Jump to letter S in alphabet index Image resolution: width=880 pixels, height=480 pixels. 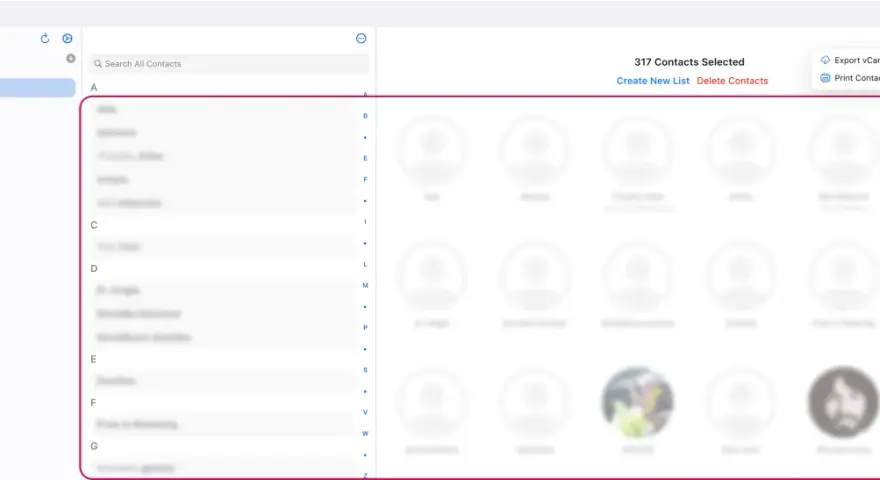(x=365, y=370)
